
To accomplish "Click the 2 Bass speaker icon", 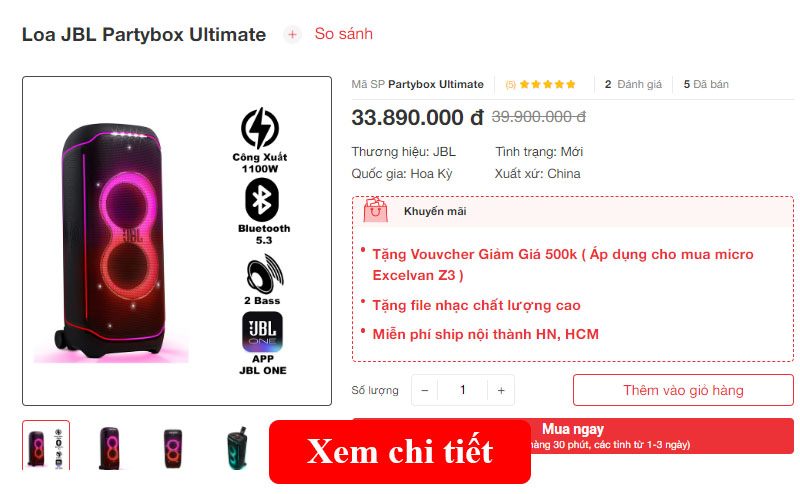I will [264, 274].
